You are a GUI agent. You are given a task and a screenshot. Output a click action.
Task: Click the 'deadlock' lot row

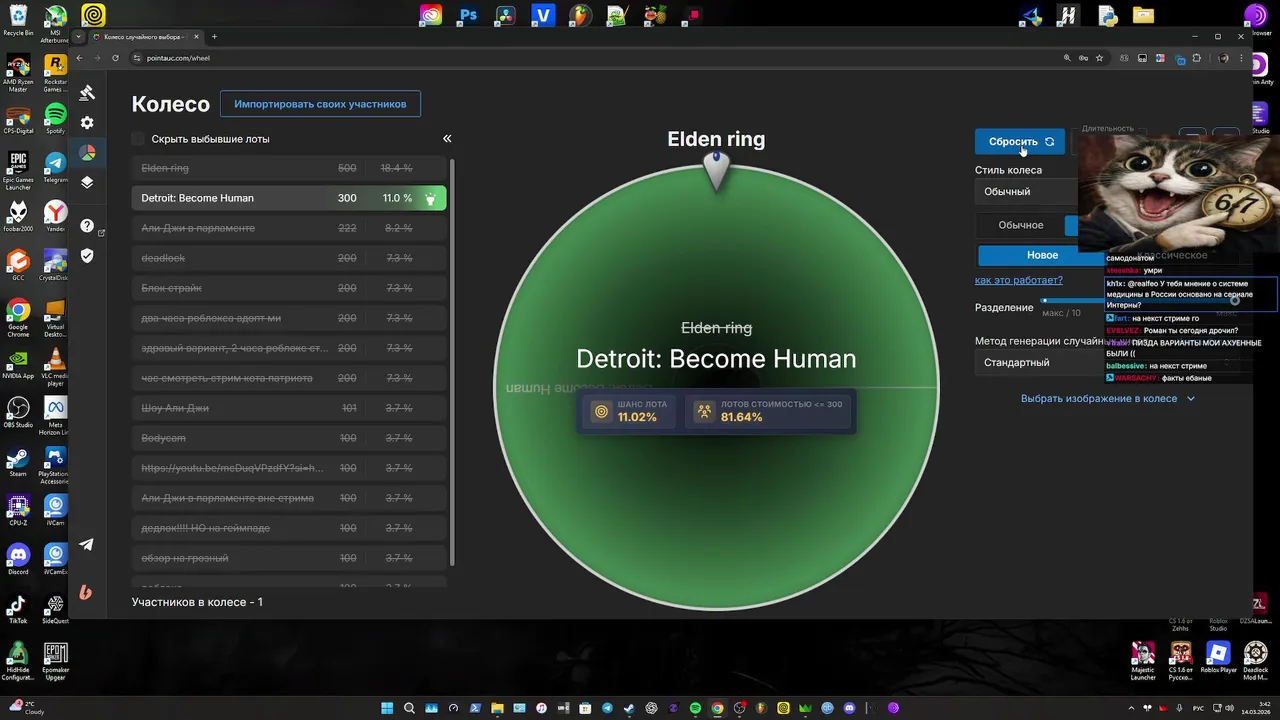[289, 258]
